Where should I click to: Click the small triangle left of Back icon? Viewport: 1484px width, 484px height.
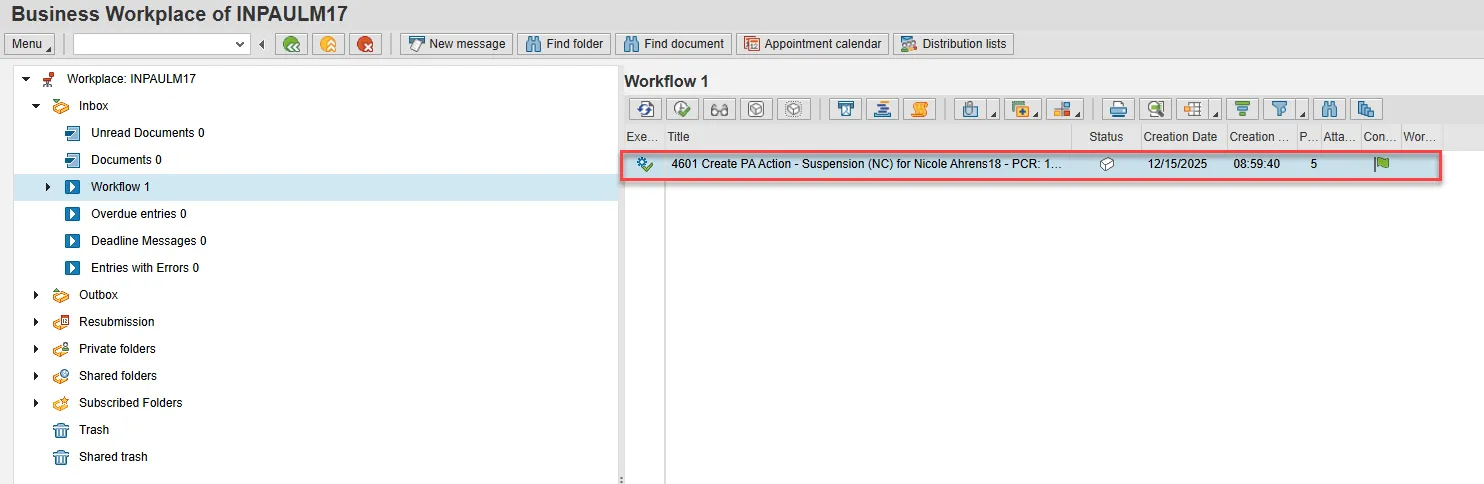262,44
